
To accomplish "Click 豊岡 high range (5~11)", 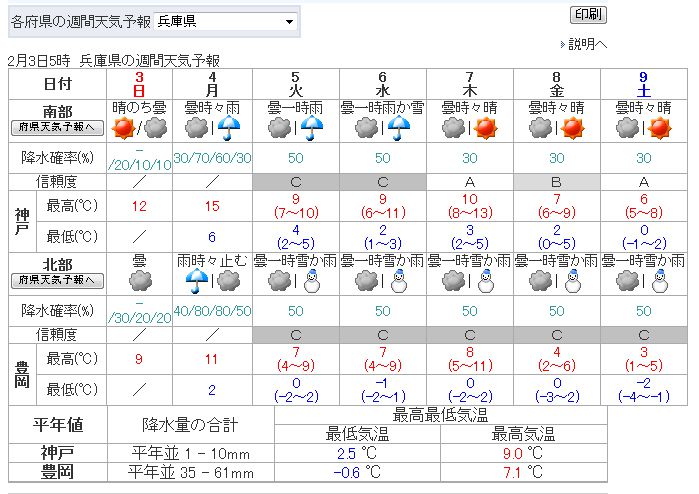I will pos(470,366).
